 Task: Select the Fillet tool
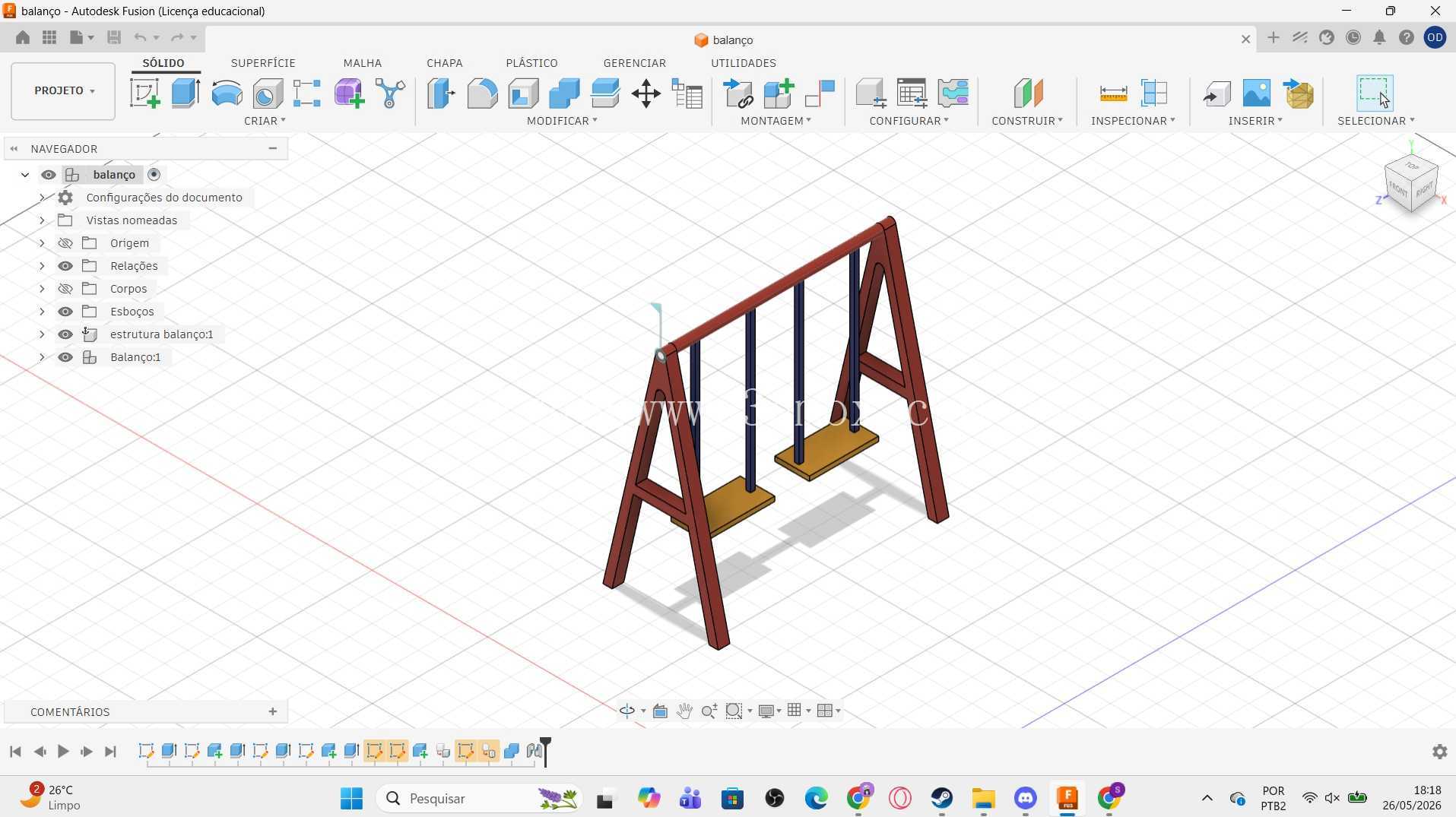point(482,93)
